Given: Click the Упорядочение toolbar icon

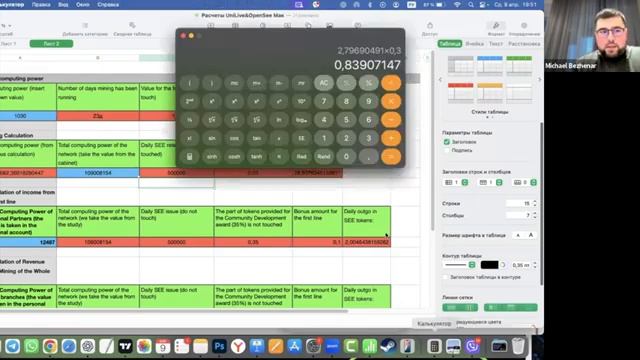Looking at the screenshot, I should pos(524,26).
